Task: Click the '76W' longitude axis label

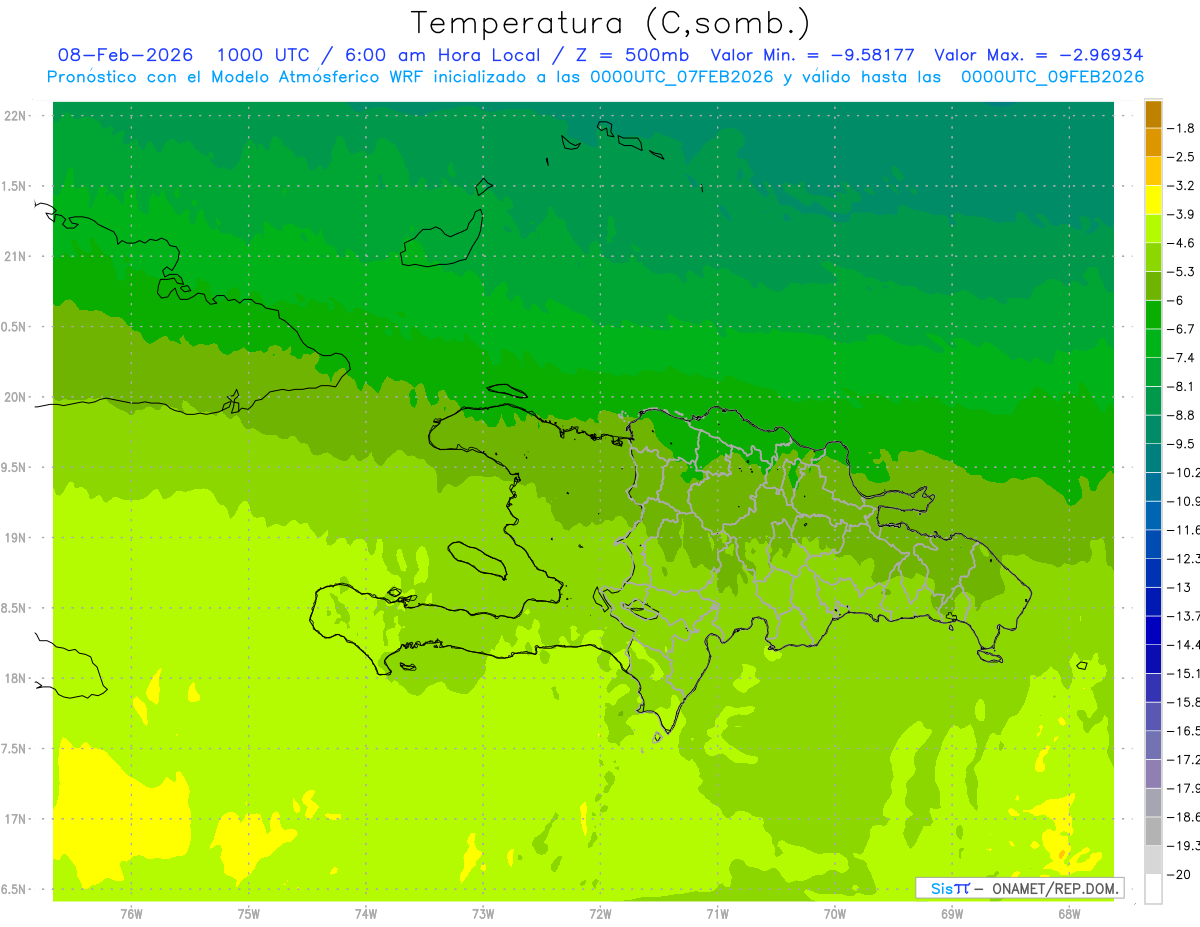Action: (131, 913)
